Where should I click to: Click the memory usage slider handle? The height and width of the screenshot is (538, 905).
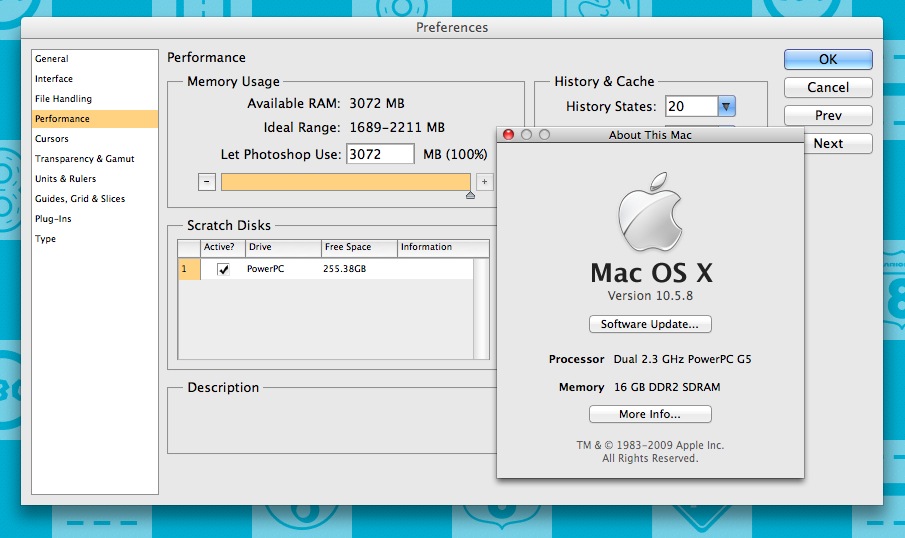pos(470,195)
